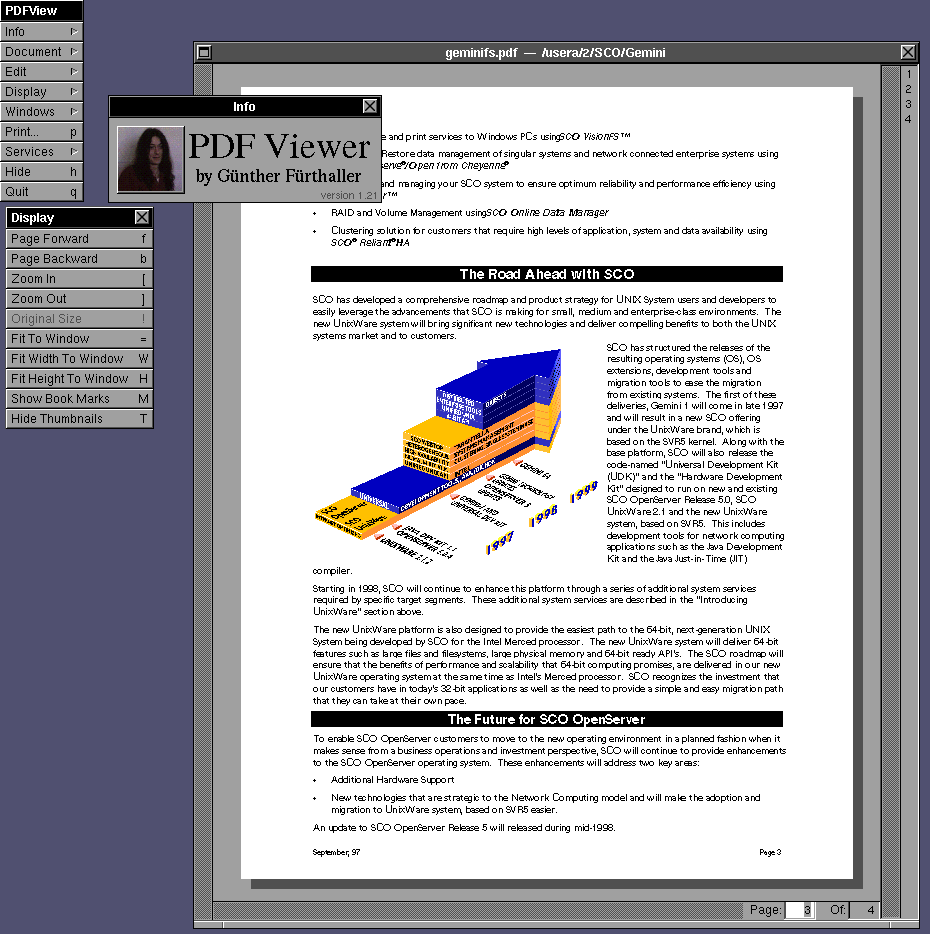Click the Info submenu arrow indicator
Screen dimensions: 930x934
pyautogui.click(x=74, y=32)
